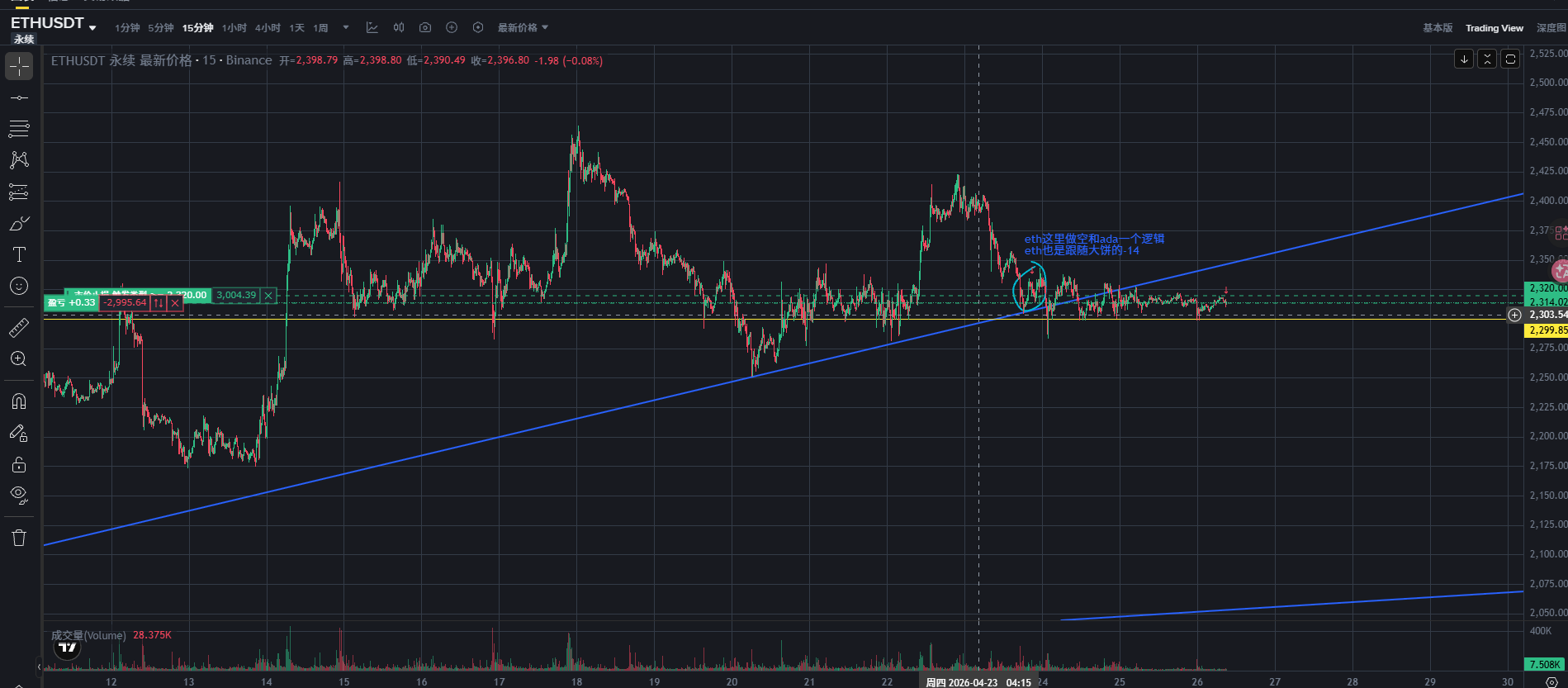Select the ruler measure tool
The width and height of the screenshot is (1568, 688).
pyautogui.click(x=19, y=328)
